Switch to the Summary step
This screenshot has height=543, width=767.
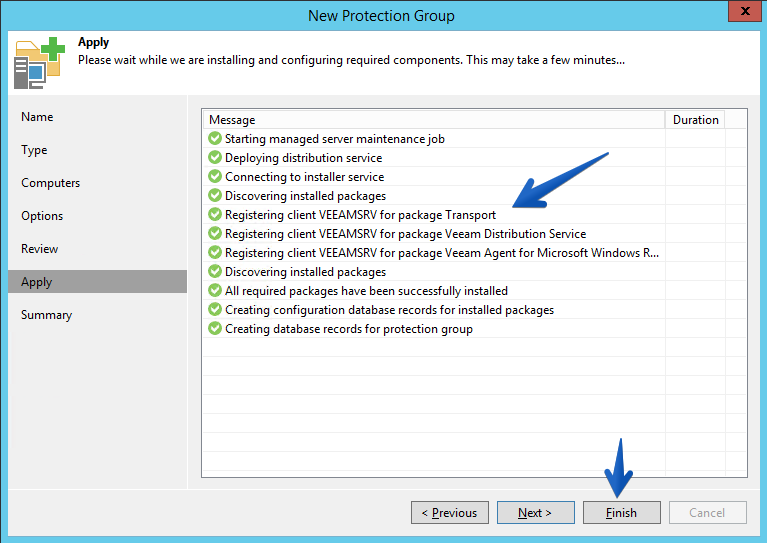46,315
